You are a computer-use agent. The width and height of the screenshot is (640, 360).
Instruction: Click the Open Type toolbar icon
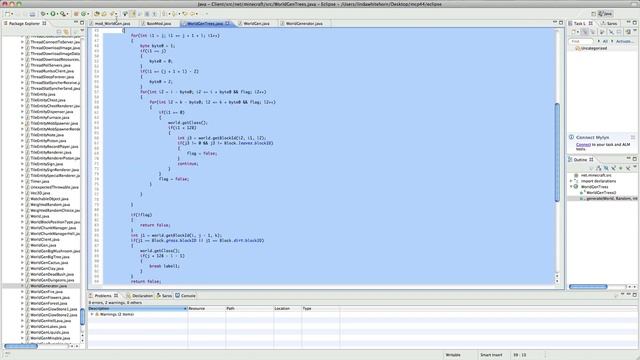(97, 13)
